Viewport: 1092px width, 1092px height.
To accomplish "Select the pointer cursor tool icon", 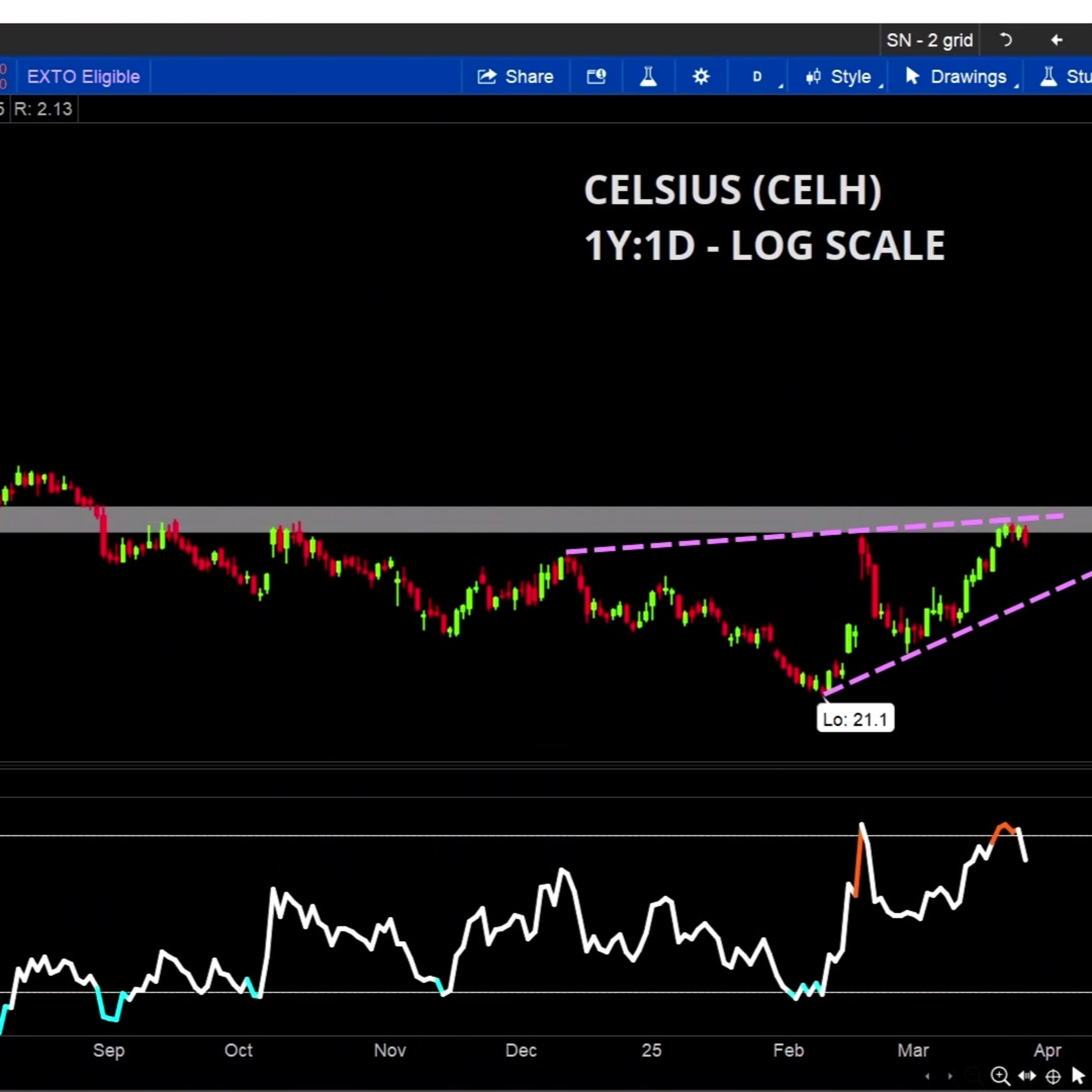I will pos(1079,1075).
